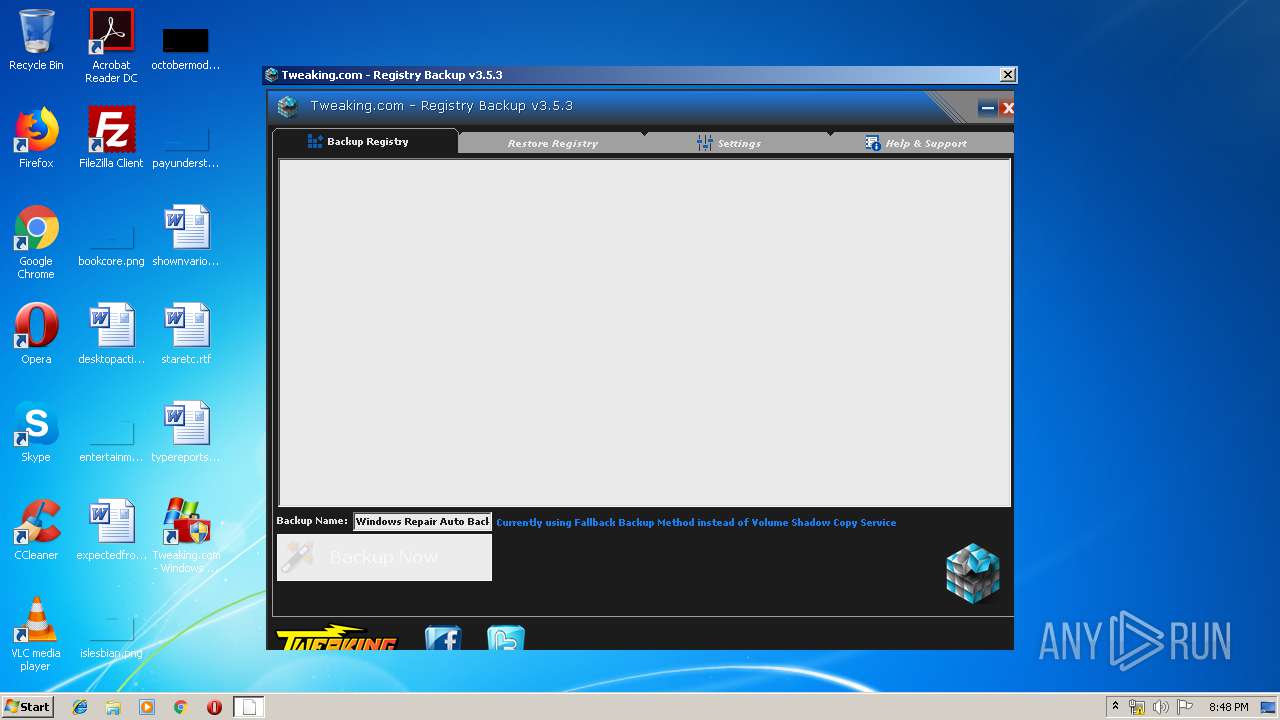Screen dimensions: 1280x720
Task: Select the Firefox desktop shortcut
Action: 36,138
